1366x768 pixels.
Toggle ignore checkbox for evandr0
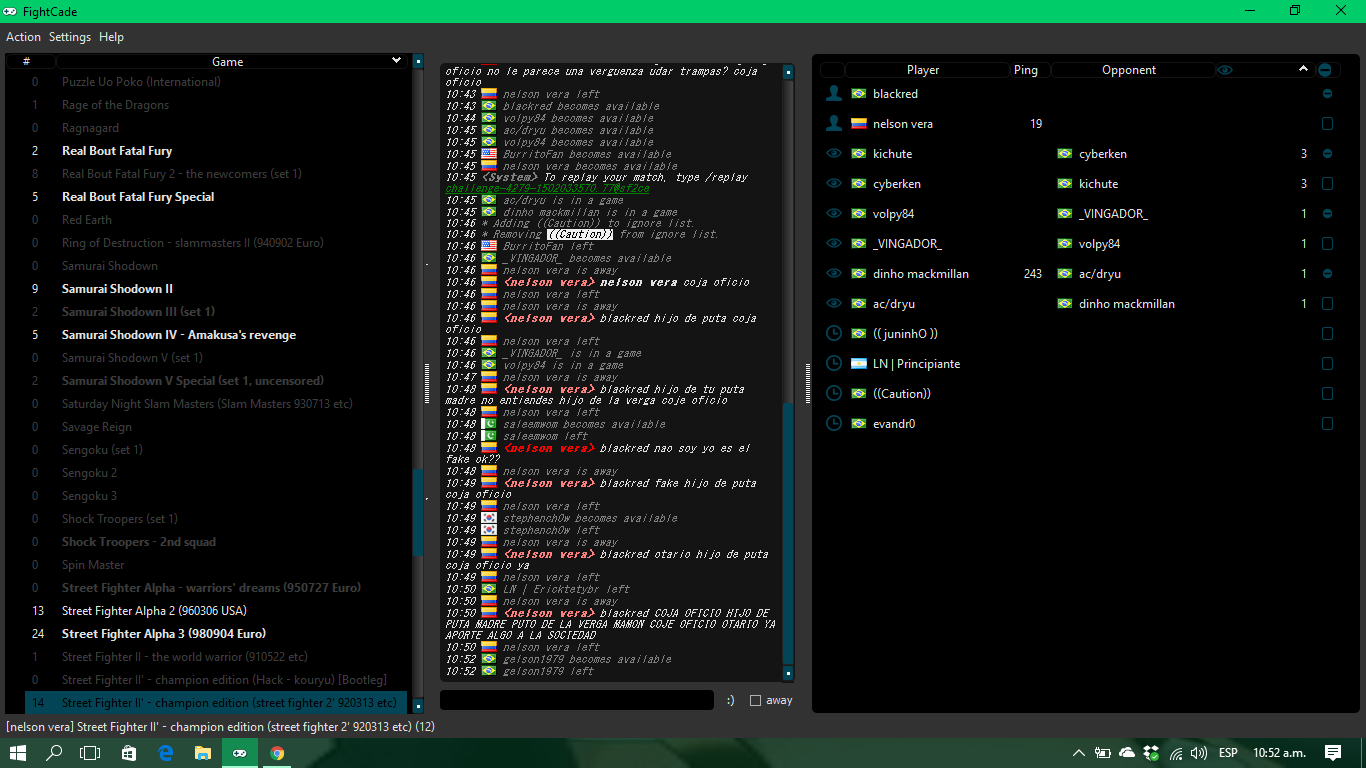click(x=1327, y=424)
